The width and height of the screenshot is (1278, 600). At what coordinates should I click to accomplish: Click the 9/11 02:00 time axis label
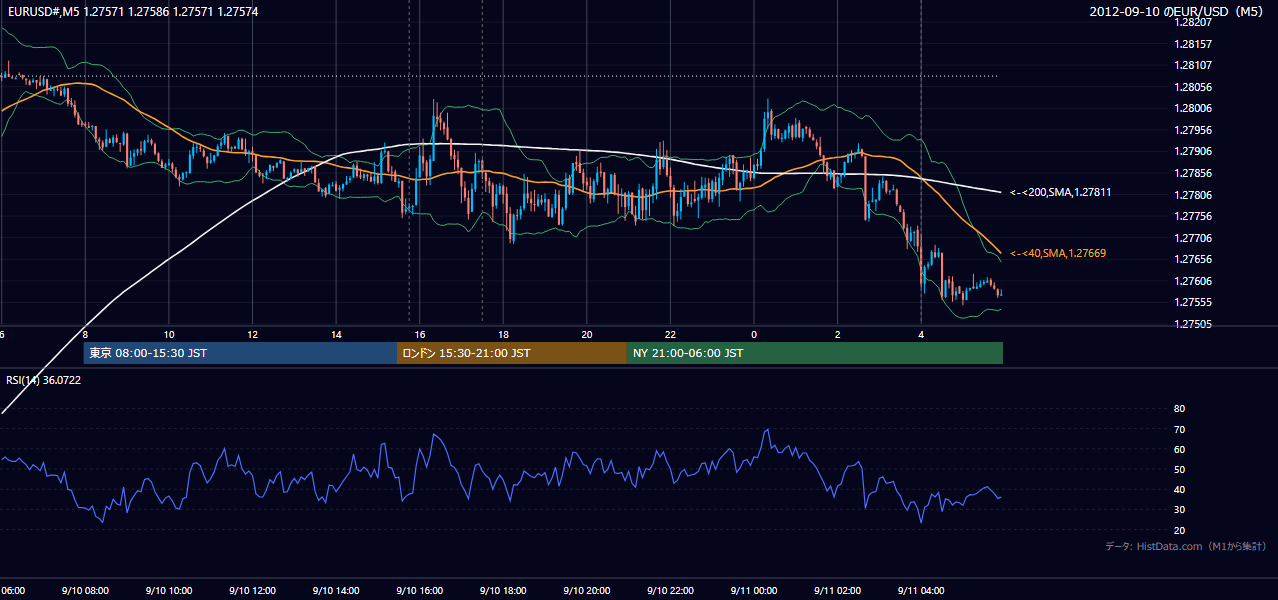[837, 590]
